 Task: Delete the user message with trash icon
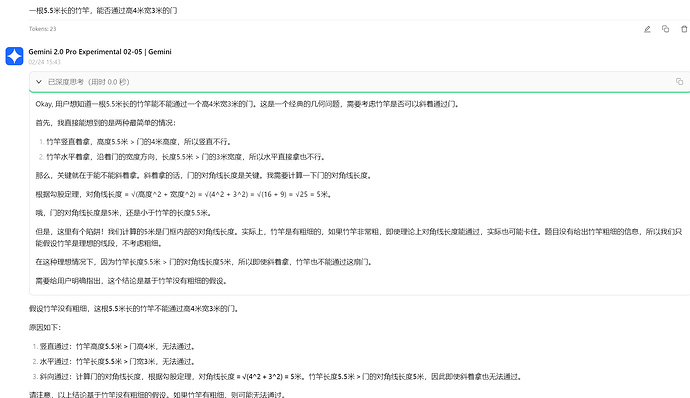[684, 29]
